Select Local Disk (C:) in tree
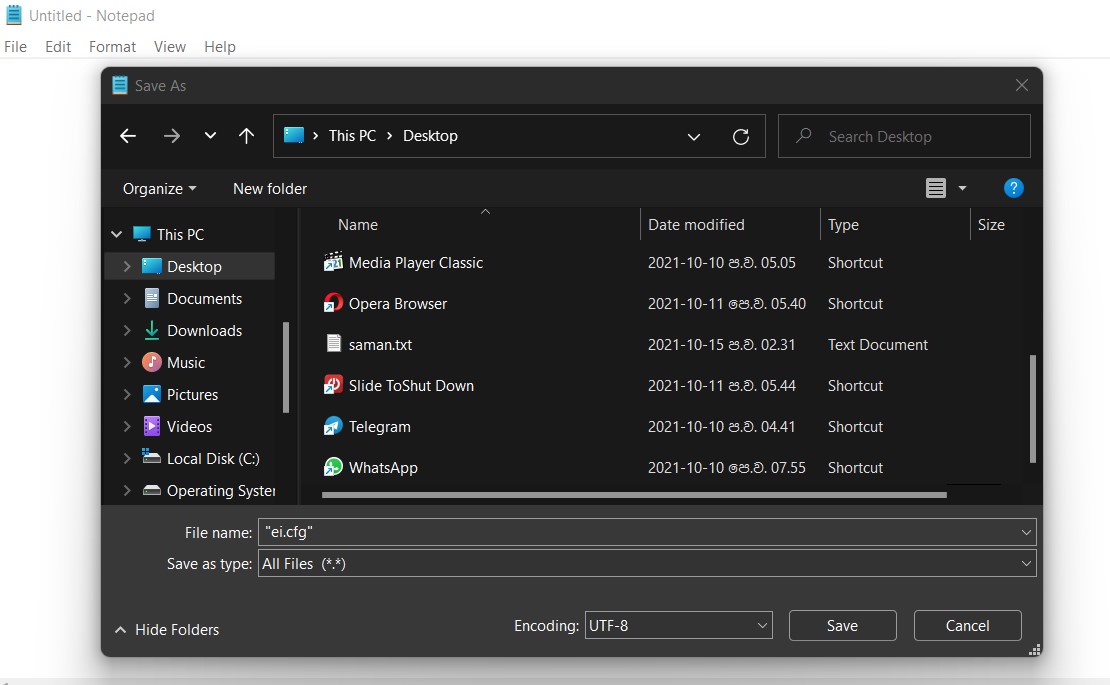 point(213,459)
